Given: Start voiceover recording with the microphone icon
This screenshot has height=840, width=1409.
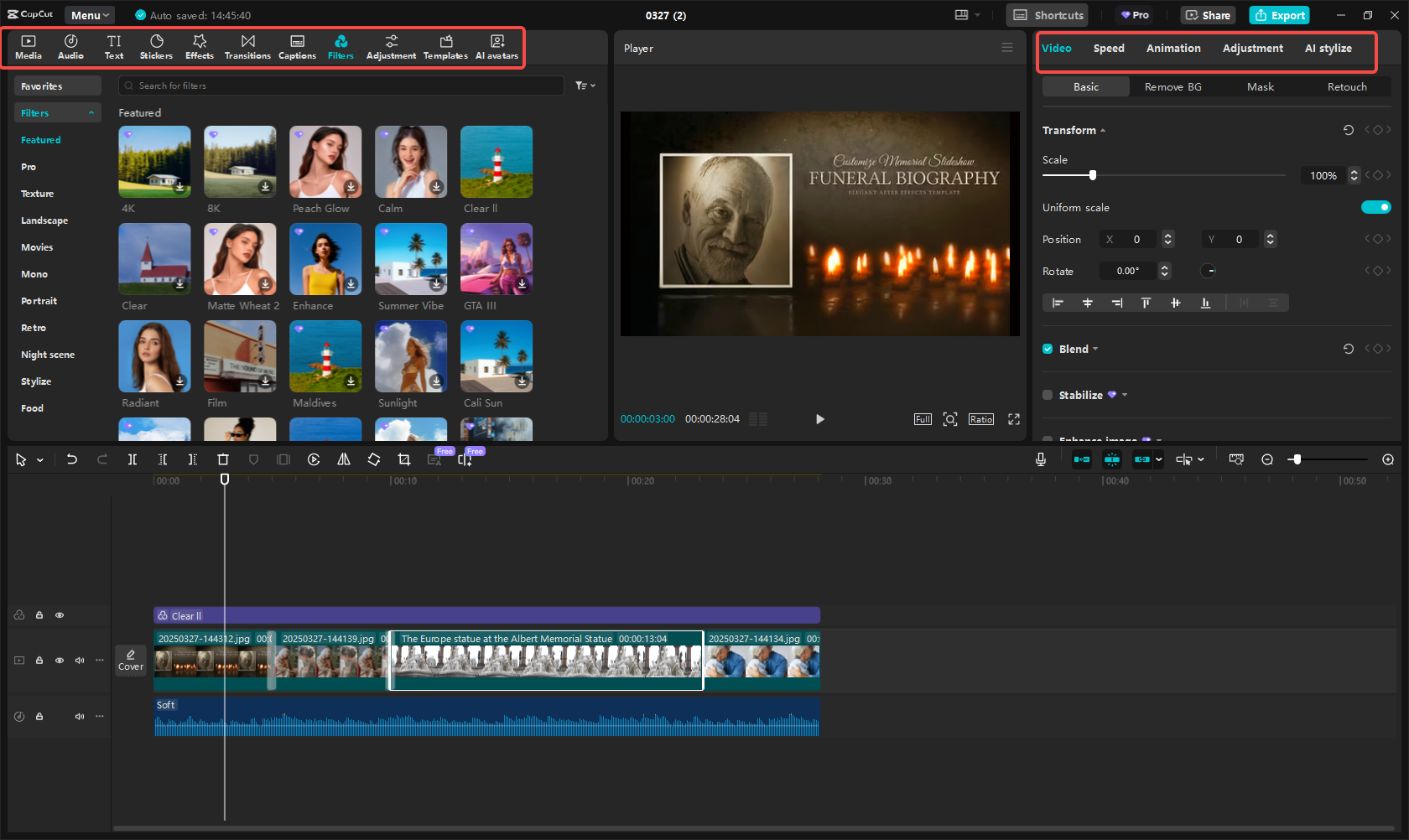Looking at the screenshot, I should pos(1041,459).
